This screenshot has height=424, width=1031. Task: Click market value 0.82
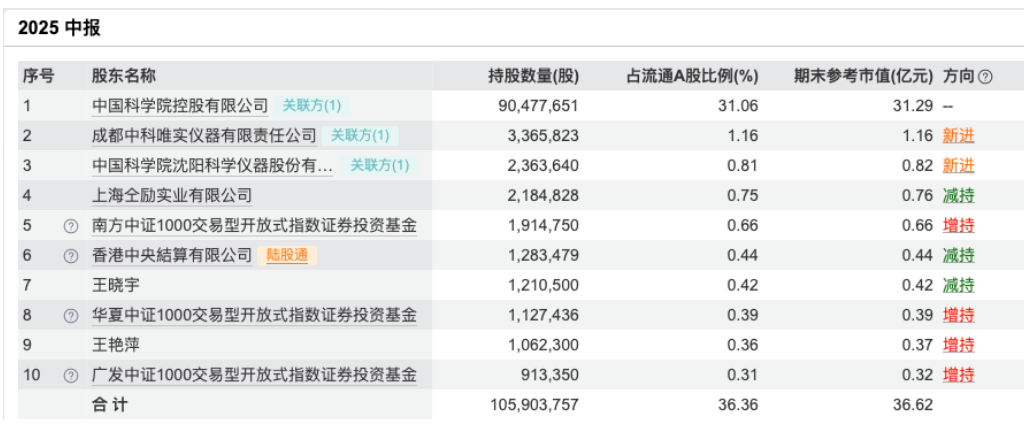click(x=917, y=165)
